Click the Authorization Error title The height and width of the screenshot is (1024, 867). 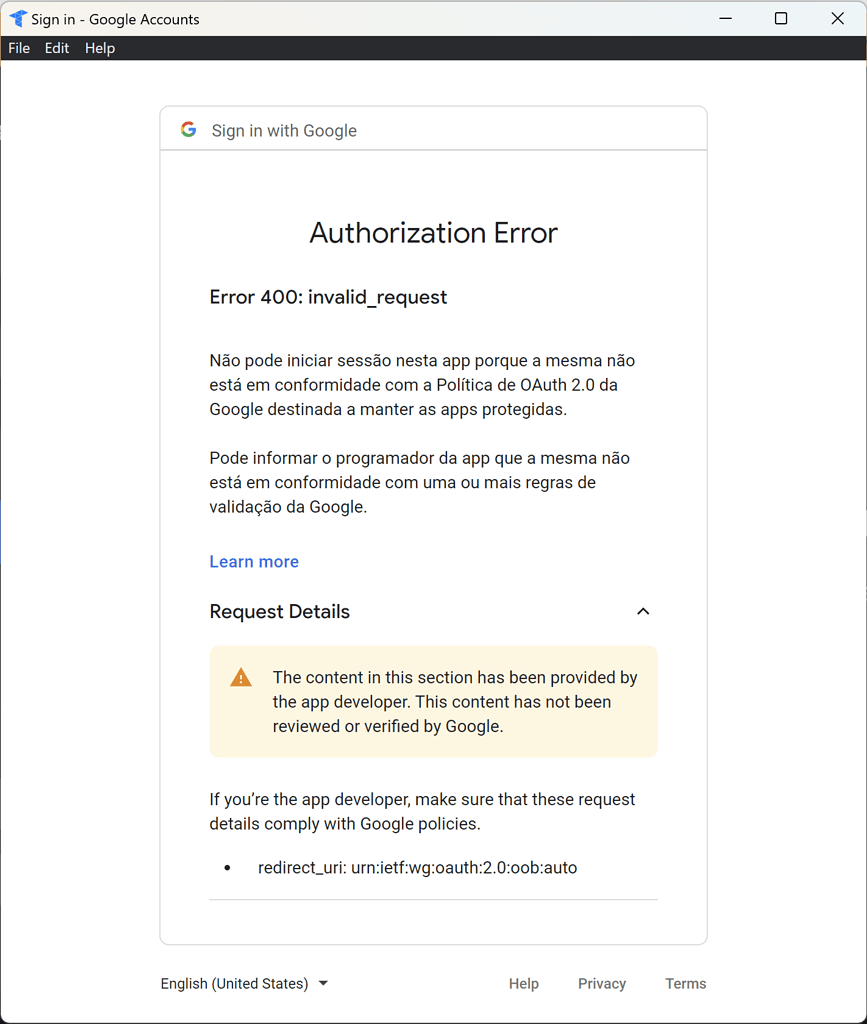coord(433,232)
